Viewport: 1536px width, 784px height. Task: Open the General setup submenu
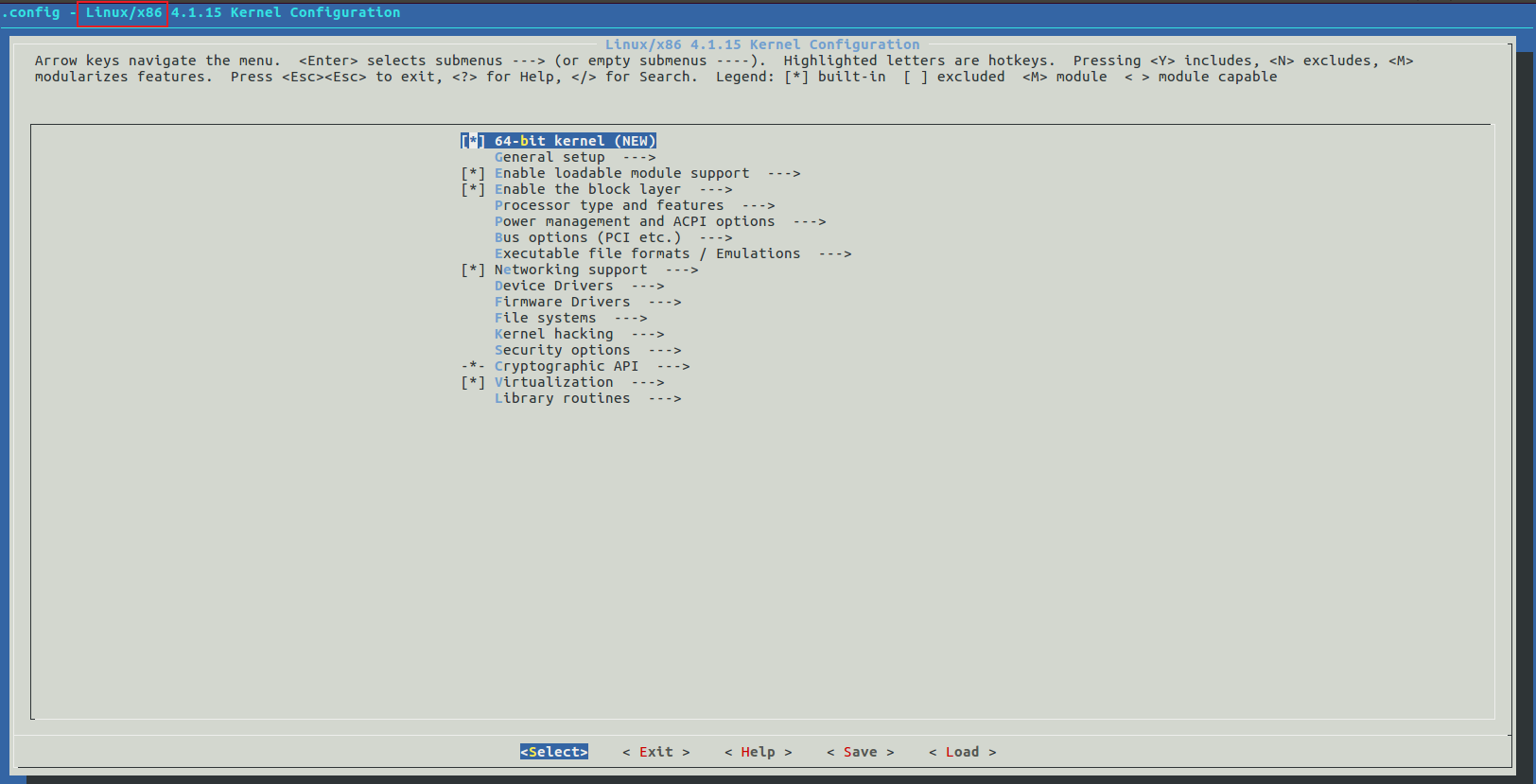tap(575, 157)
